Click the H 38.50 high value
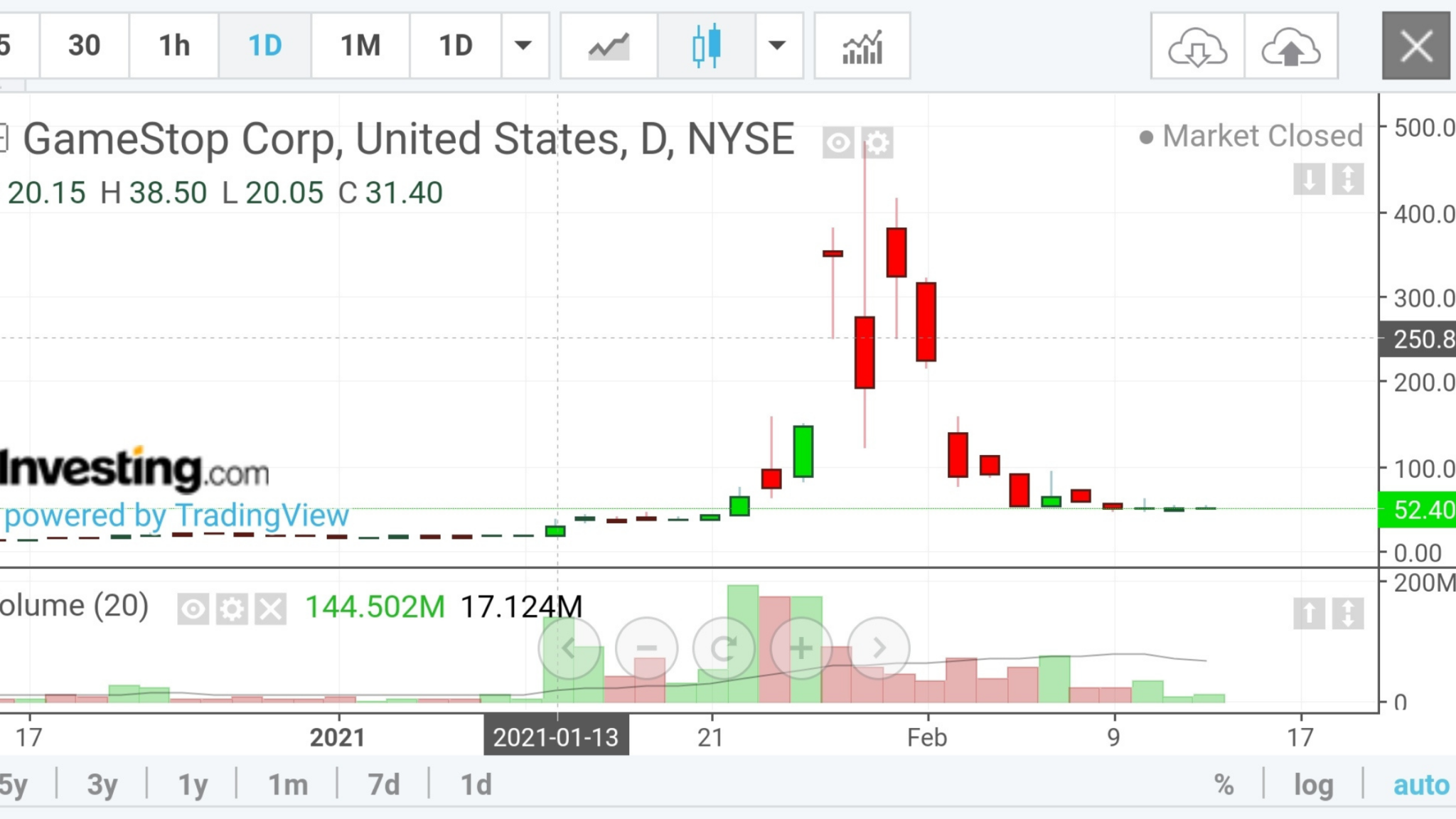 point(154,193)
